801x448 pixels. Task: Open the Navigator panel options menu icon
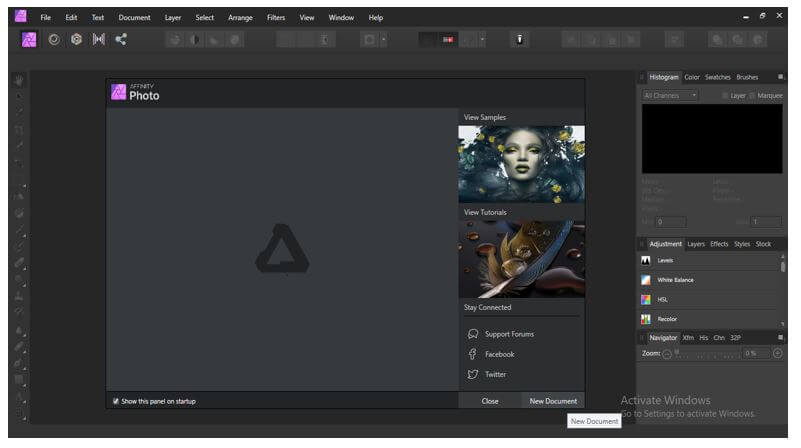point(781,337)
